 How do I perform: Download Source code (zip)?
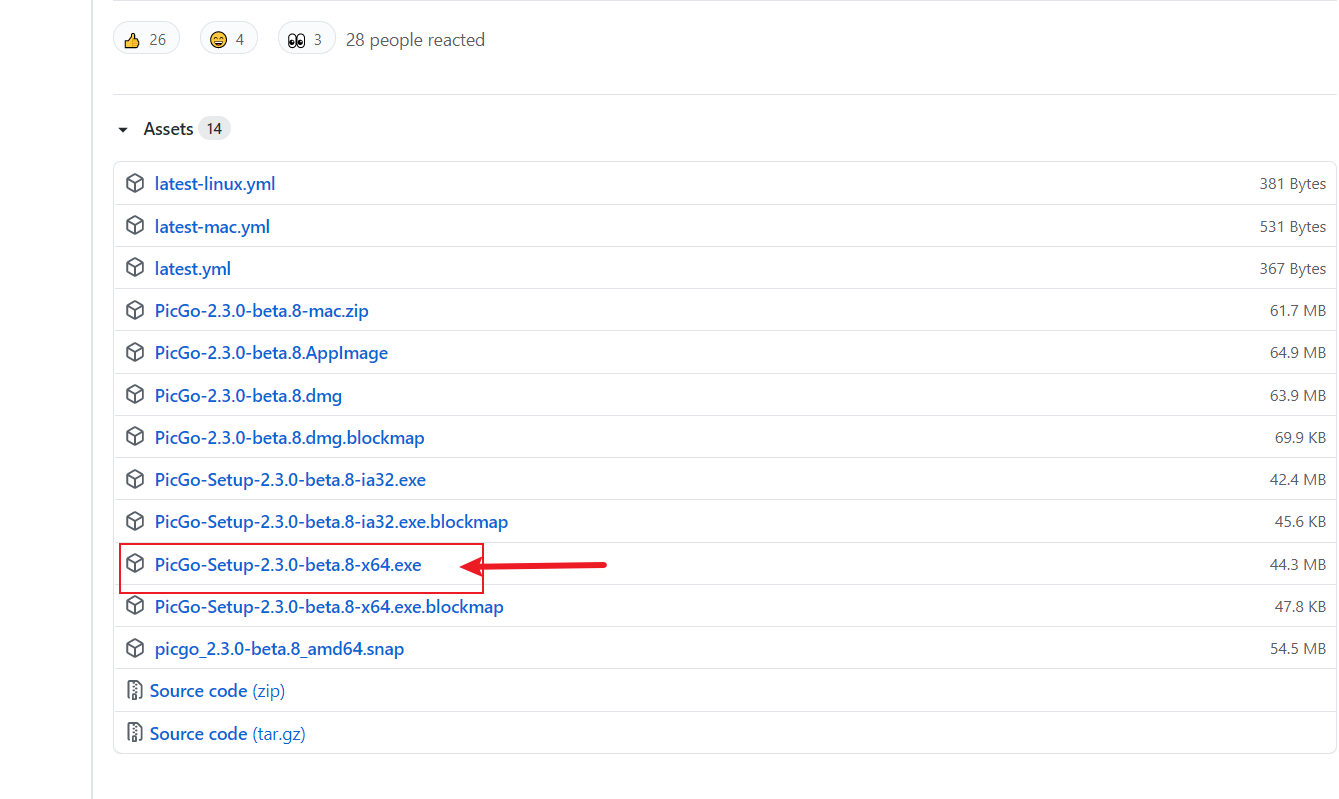(217, 691)
